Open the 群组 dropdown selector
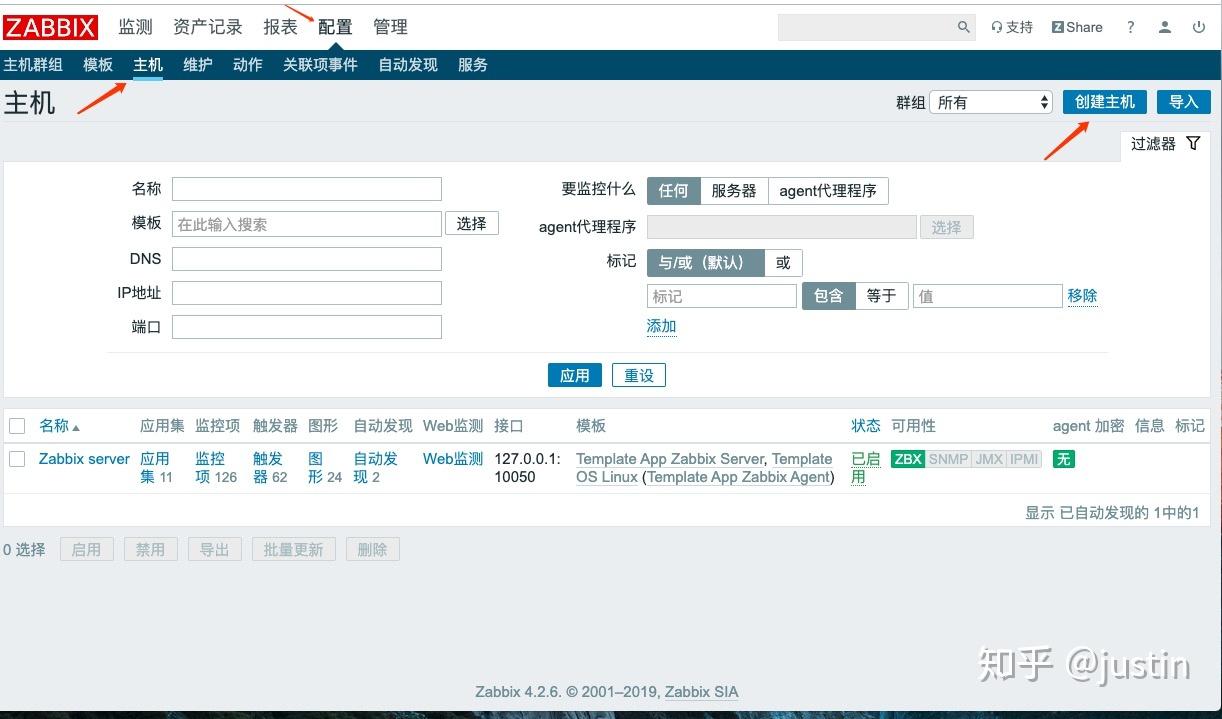This screenshot has width=1222, height=719. 990,101
